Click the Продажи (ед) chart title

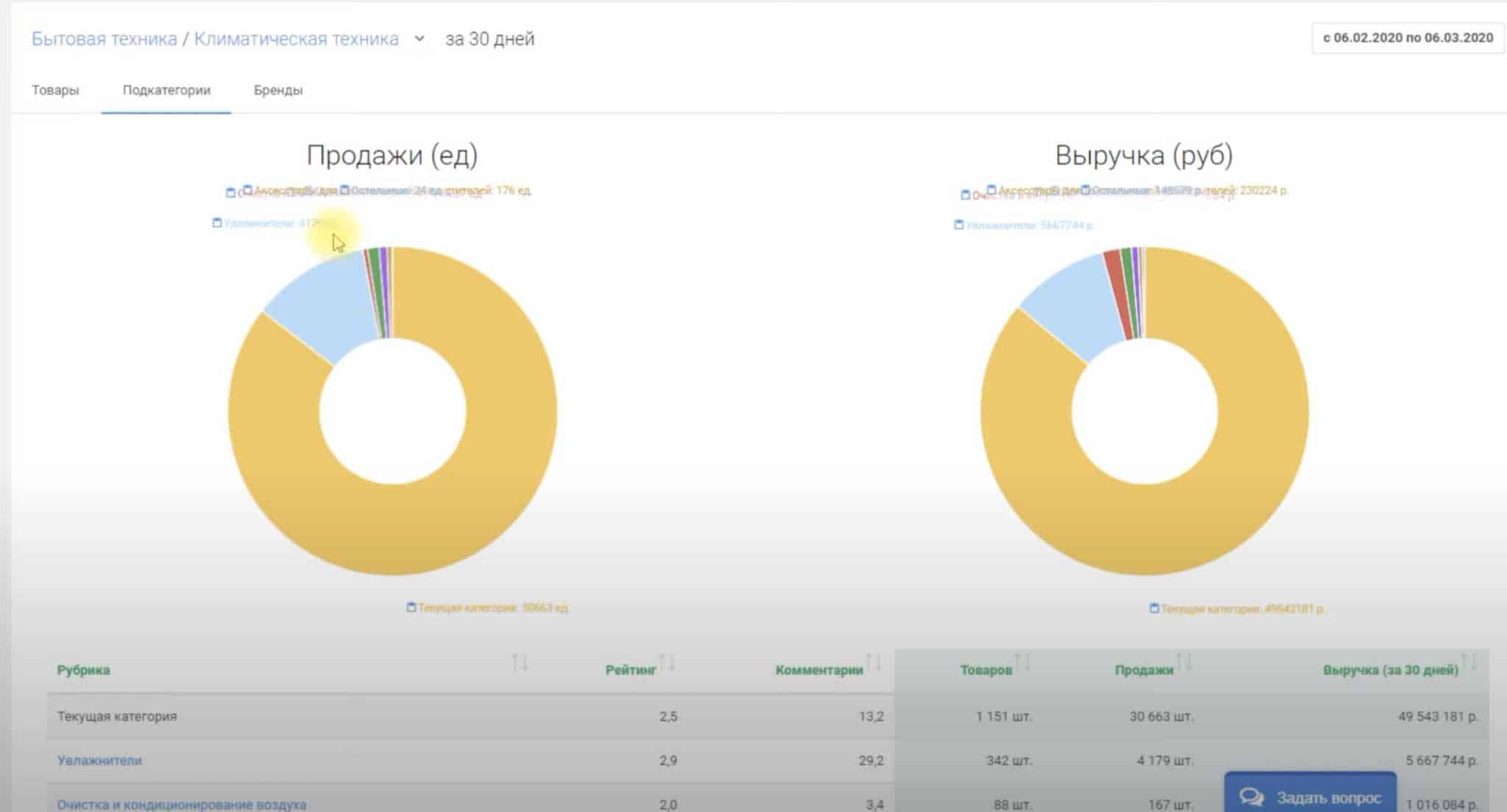[392, 155]
